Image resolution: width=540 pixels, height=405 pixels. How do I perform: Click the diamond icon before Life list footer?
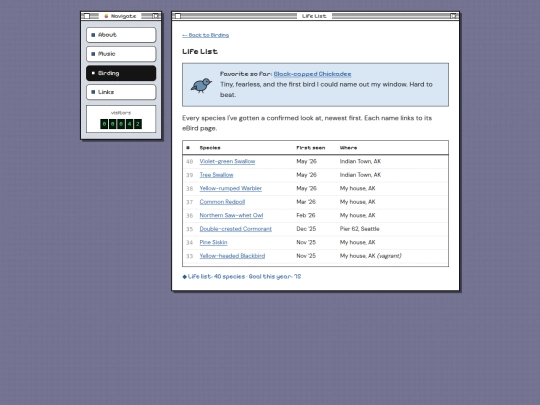point(185,277)
